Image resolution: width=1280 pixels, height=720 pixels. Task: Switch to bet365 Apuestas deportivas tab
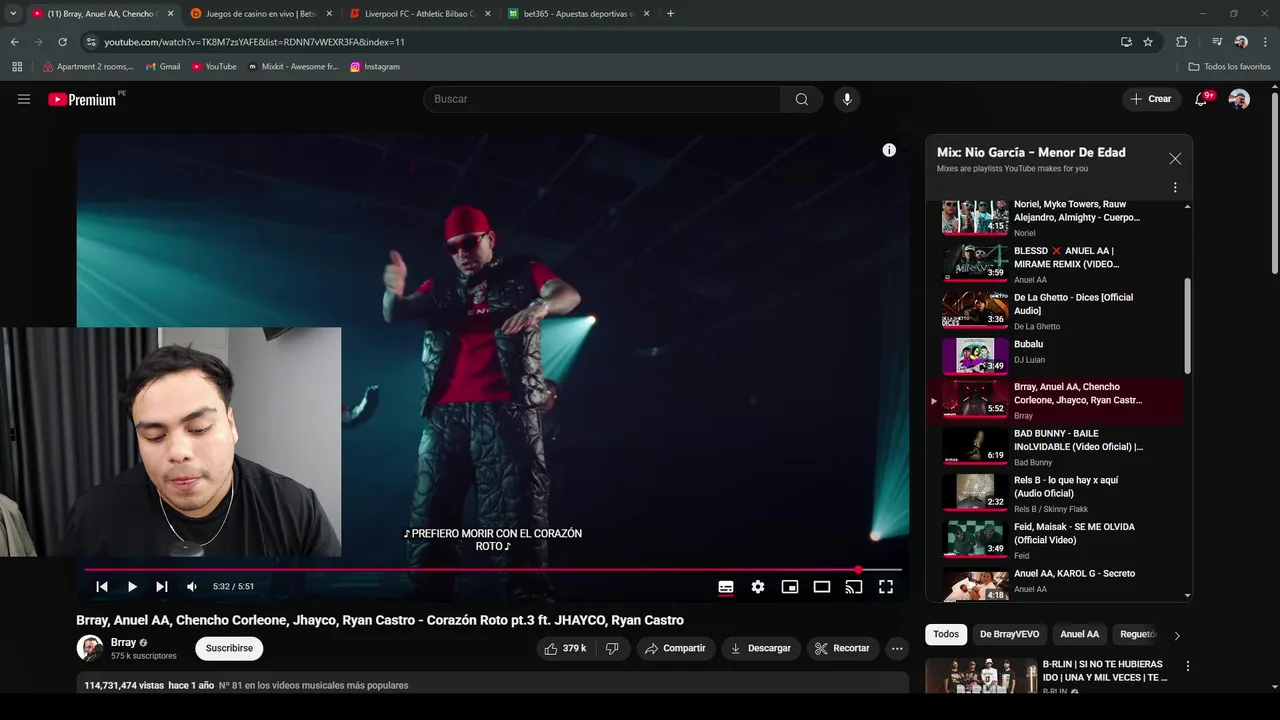click(577, 14)
